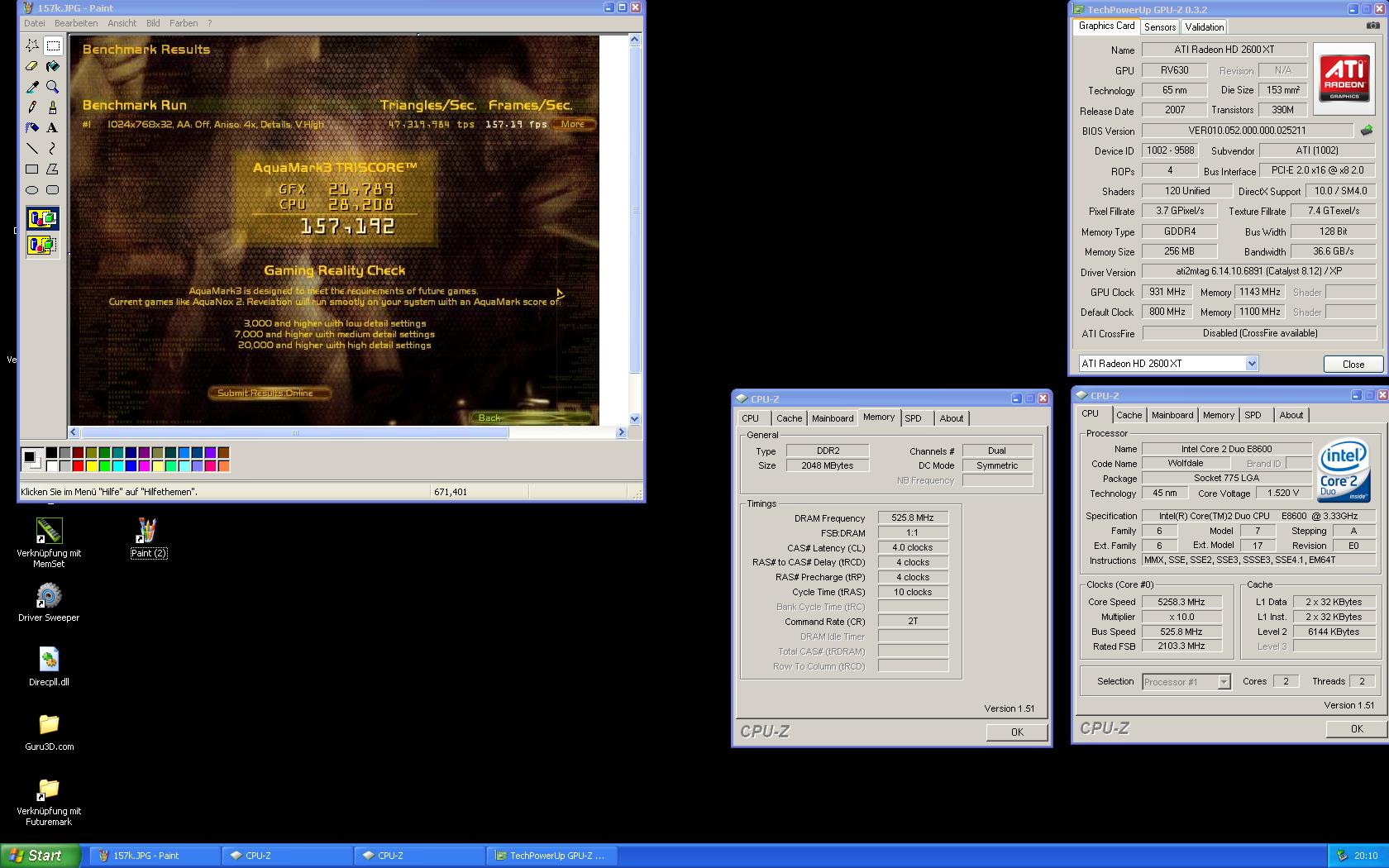
Task: Select the Brush tool in Paint
Action: (x=53, y=107)
